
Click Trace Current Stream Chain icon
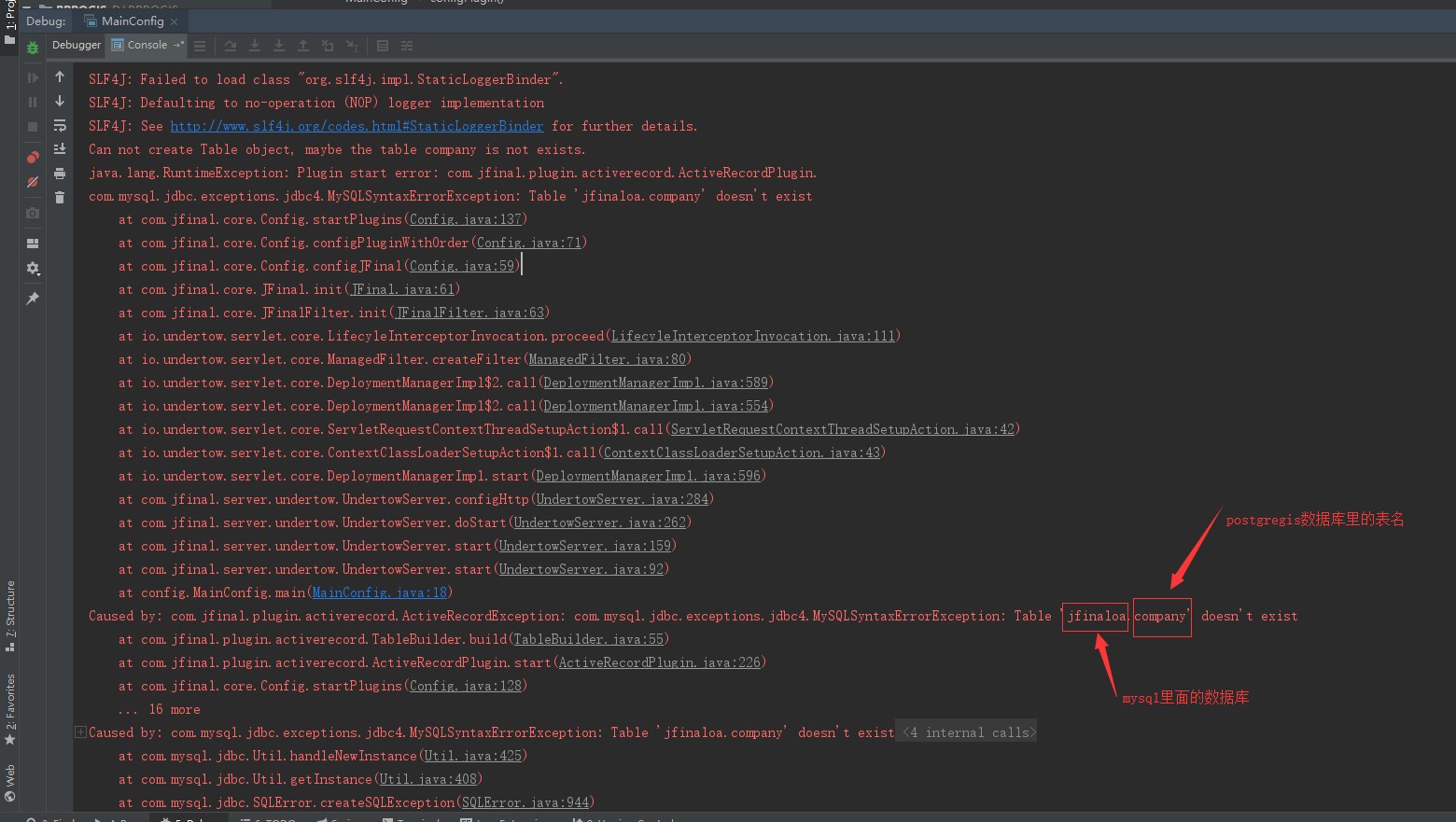pyautogui.click(x=407, y=46)
